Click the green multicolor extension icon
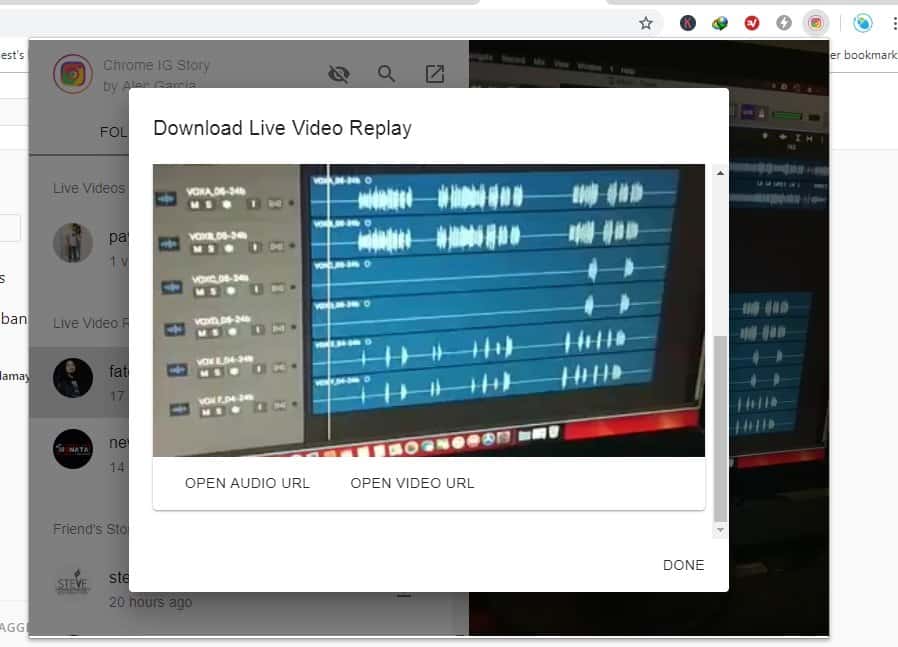Image resolution: width=898 pixels, height=647 pixels. click(720, 23)
